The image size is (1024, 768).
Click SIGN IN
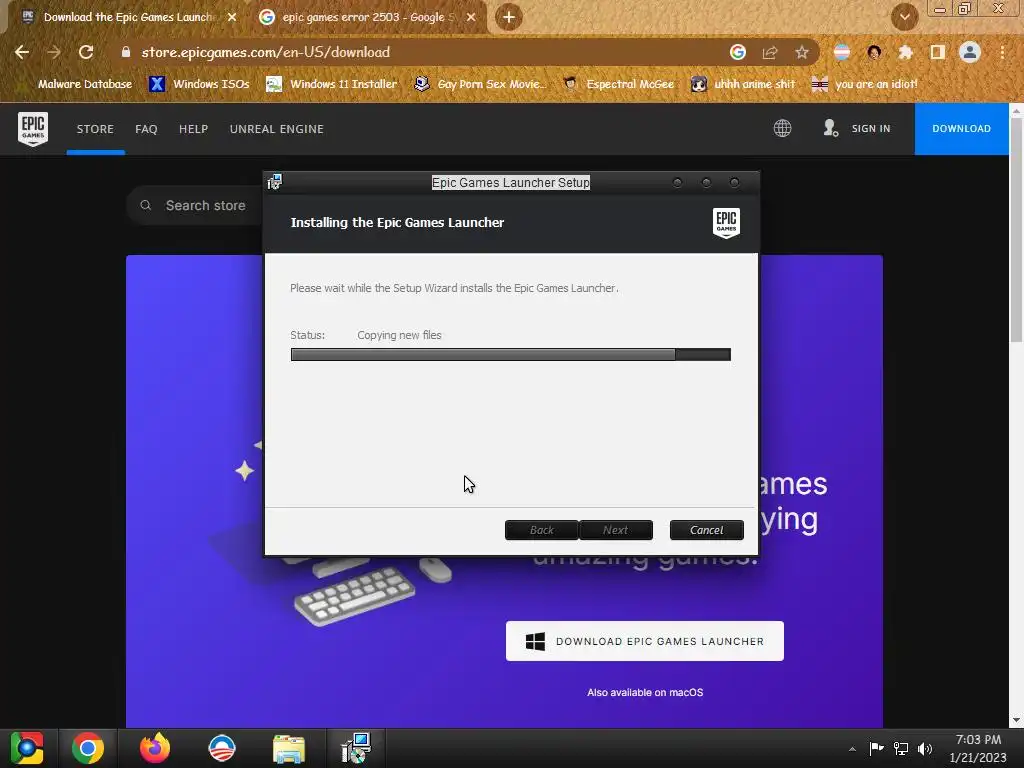[871, 129]
